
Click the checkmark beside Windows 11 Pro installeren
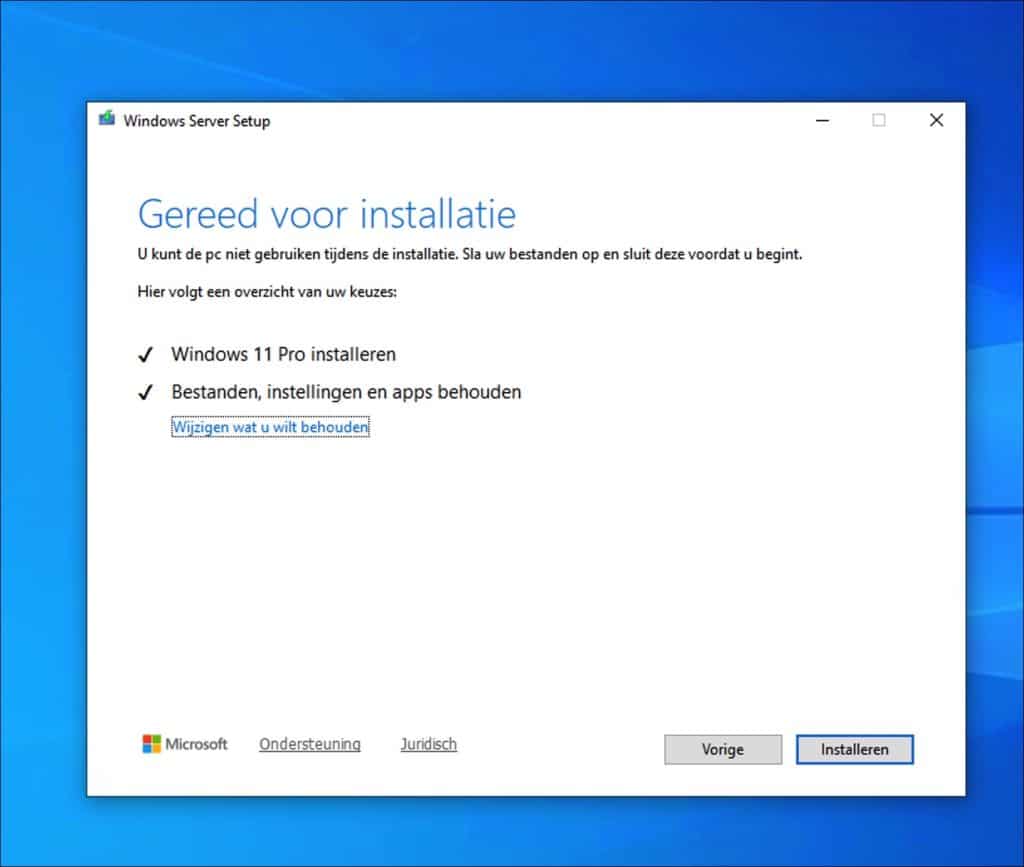coord(146,355)
